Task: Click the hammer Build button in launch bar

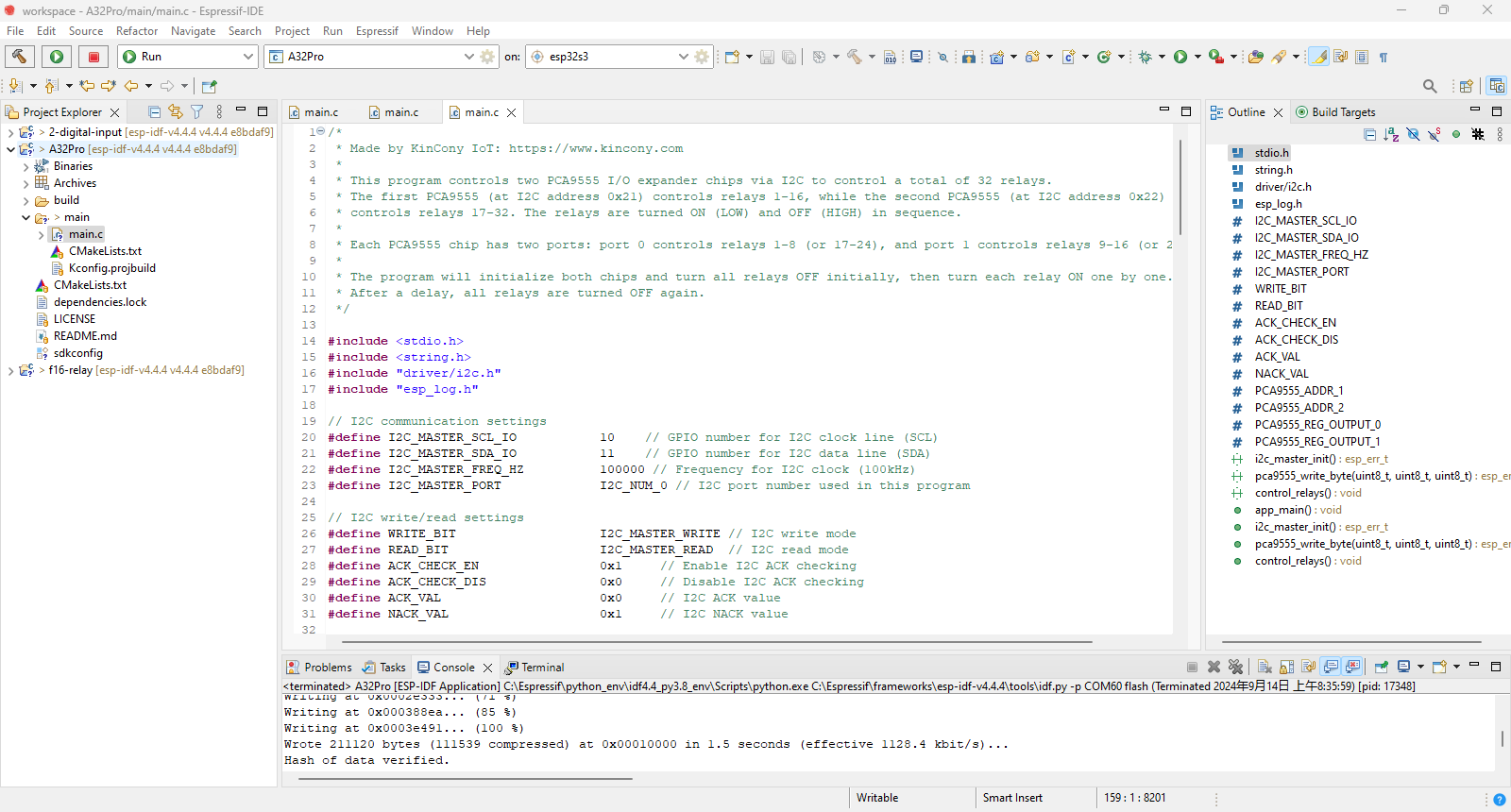Action: coord(19,57)
